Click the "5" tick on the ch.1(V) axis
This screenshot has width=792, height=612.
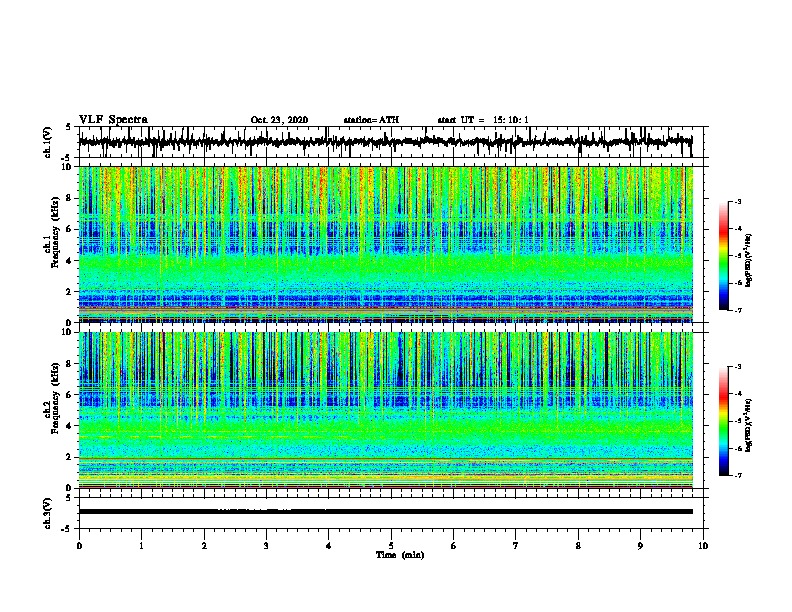tap(69, 127)
